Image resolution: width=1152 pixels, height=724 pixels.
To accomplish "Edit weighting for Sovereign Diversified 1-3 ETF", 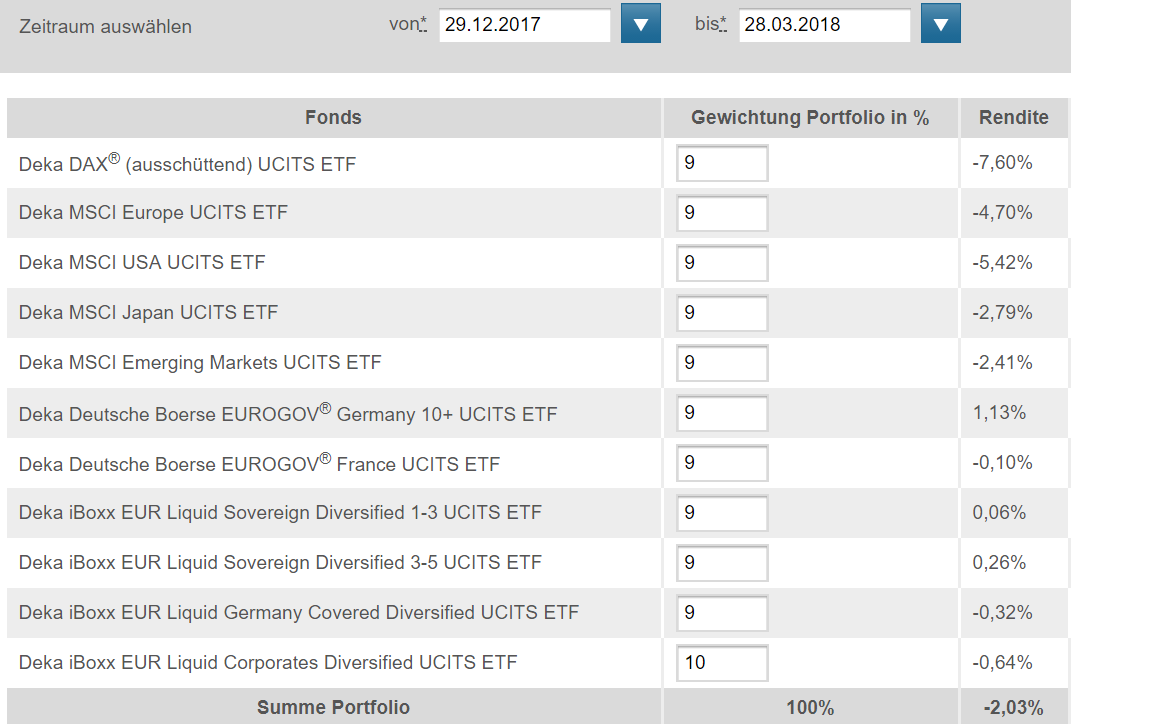I will coord(722,513).
